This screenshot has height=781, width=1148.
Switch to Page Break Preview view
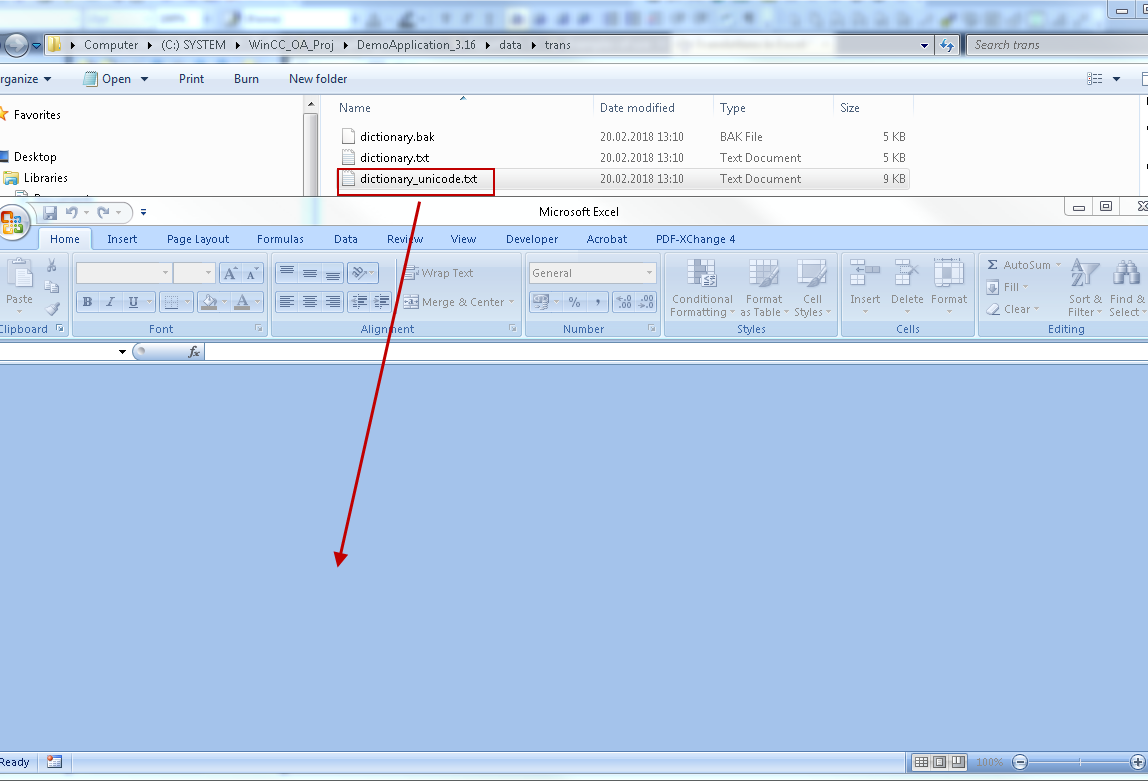[x=958, y=762]
